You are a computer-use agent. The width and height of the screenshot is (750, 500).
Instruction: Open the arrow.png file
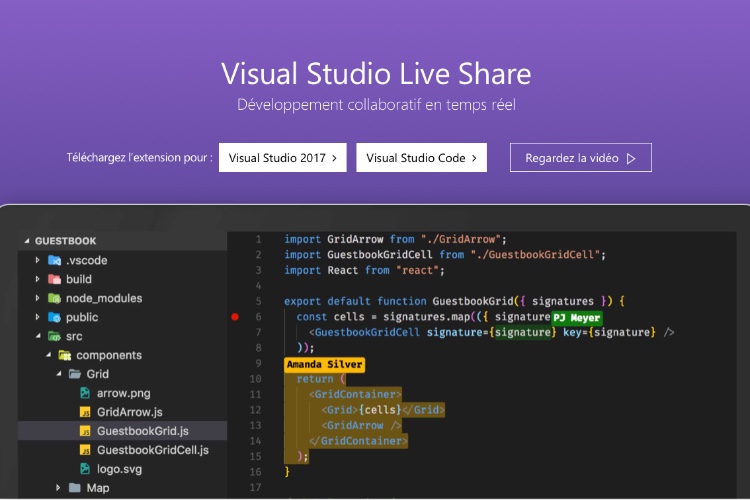tap(123, 393)
